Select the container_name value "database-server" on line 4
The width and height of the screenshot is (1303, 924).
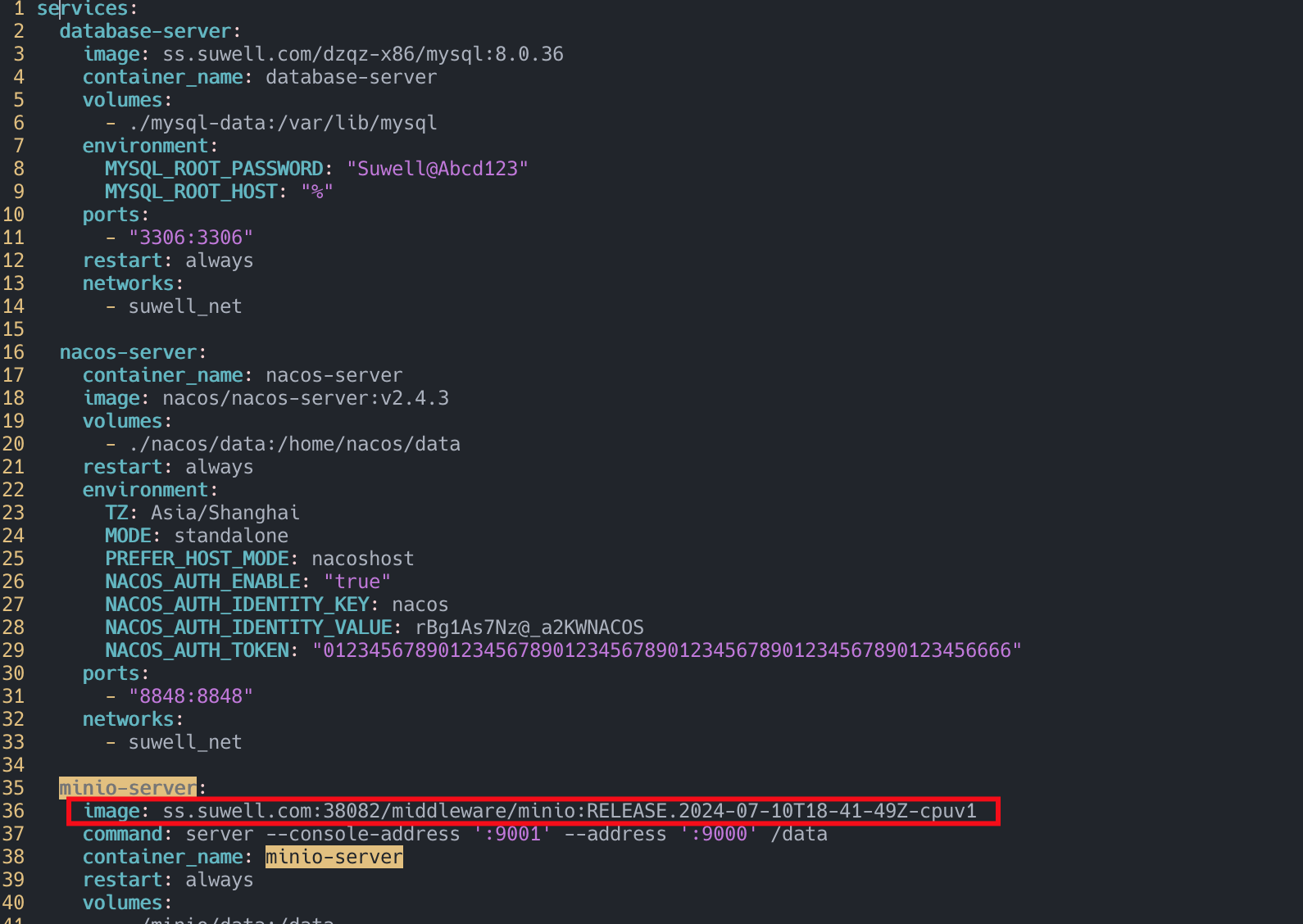tap(351, 77)
